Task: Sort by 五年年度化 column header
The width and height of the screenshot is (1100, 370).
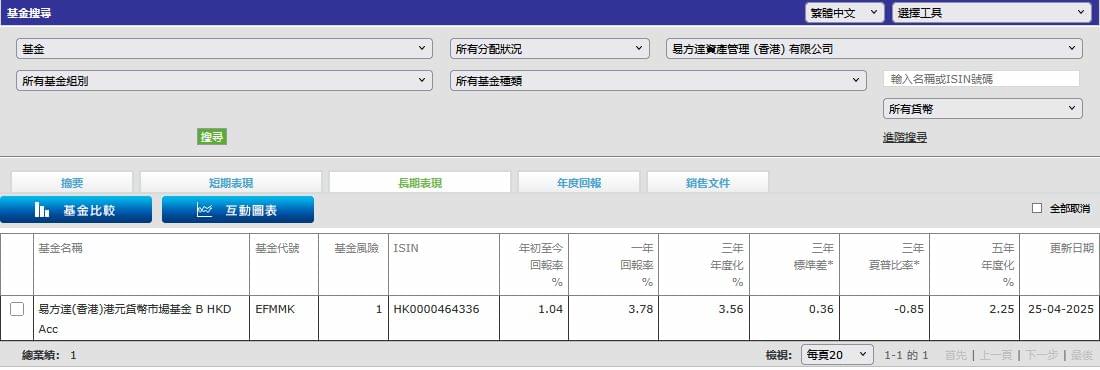Action: pos(998,265)
